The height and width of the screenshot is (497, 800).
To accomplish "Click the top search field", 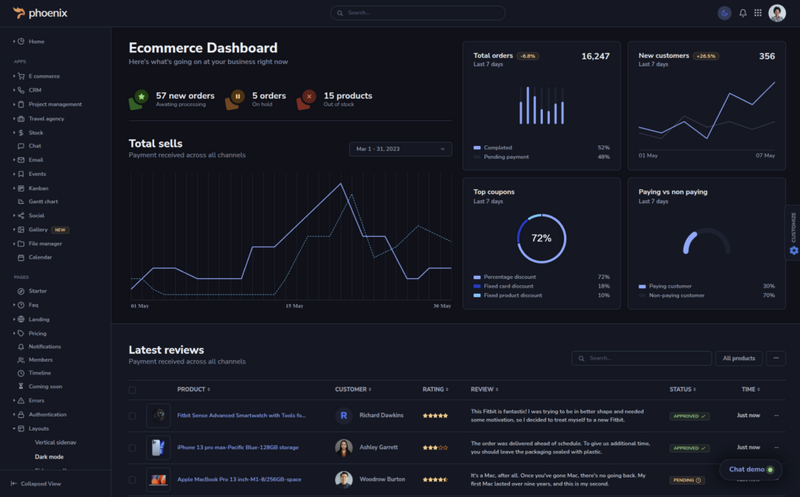I will pyautogui.click(x=417, y=13).
